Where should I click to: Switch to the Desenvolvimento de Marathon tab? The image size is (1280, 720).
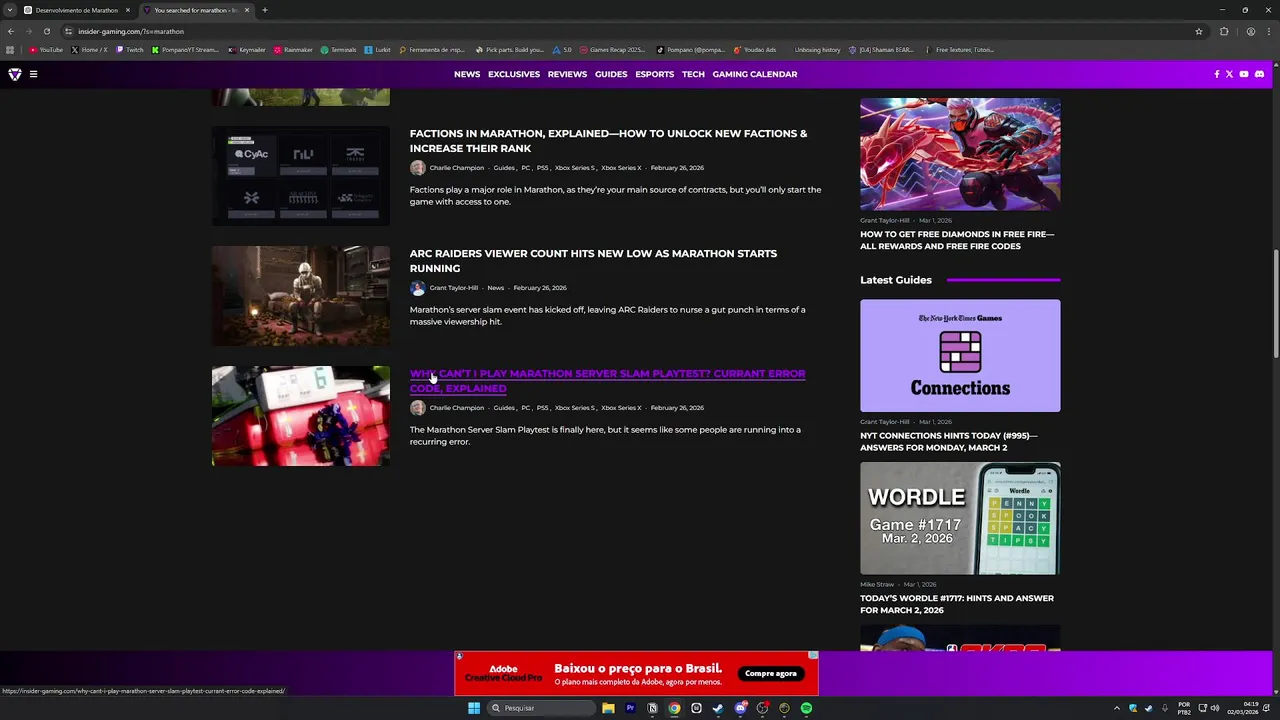coord(77,10)
